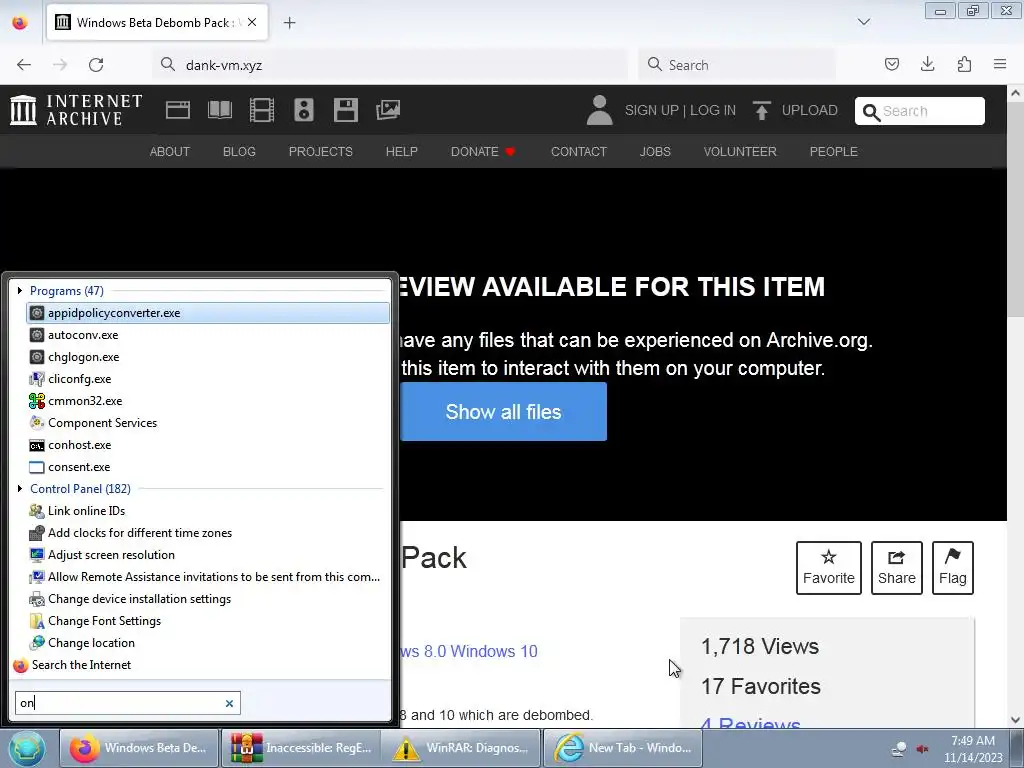Viewport: 1024px width, 768px height.
Task: Open Adjust screen resolution
Action: [x=208, y=555]
